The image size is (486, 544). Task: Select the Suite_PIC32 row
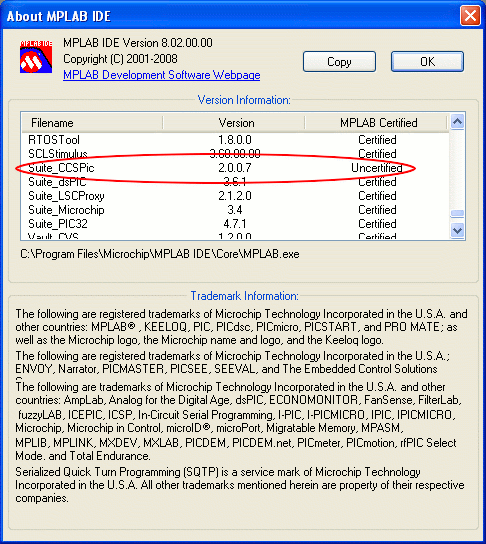[x=235, y=224]
